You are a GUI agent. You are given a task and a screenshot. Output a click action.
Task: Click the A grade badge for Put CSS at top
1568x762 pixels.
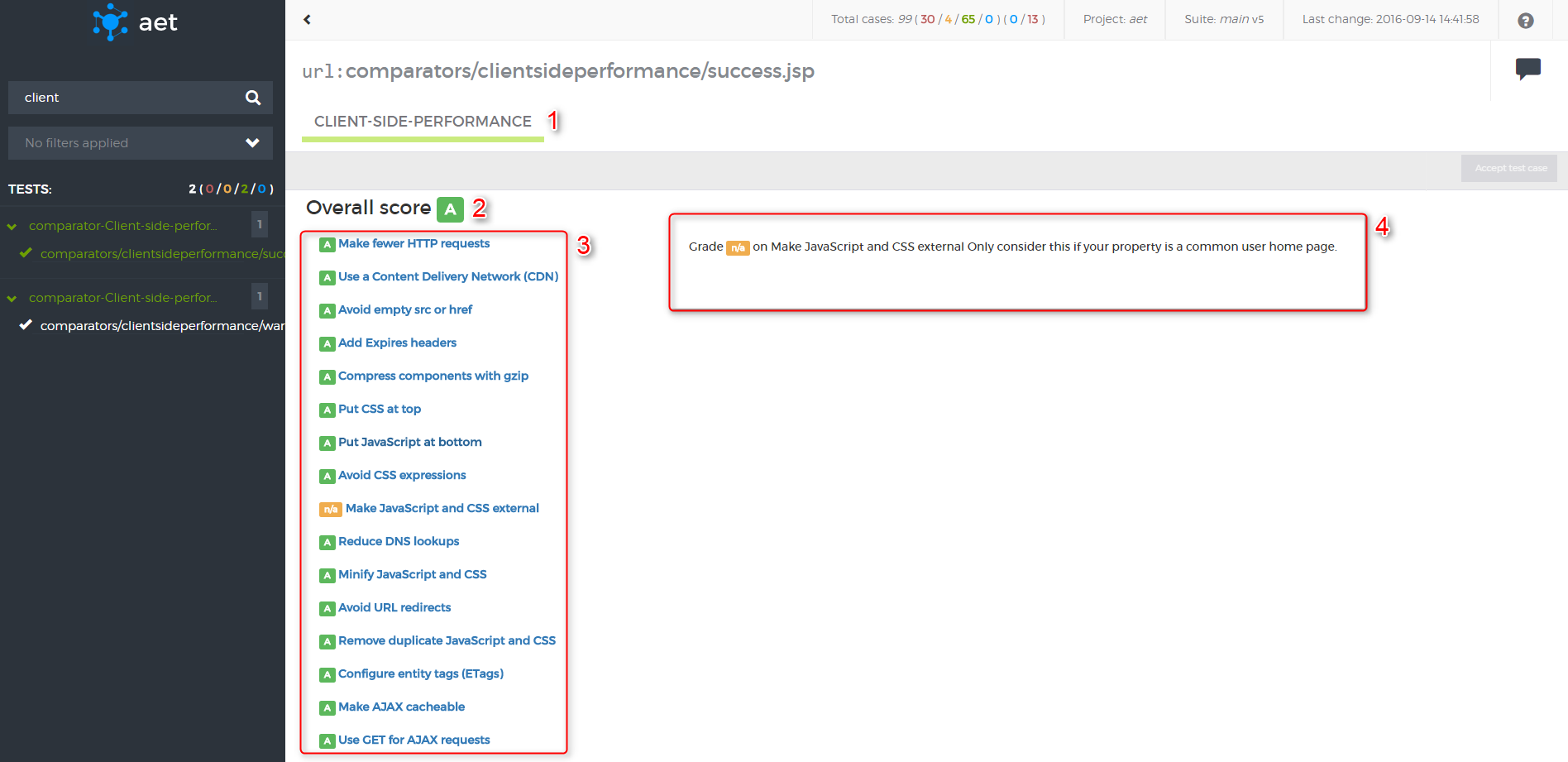327,410
